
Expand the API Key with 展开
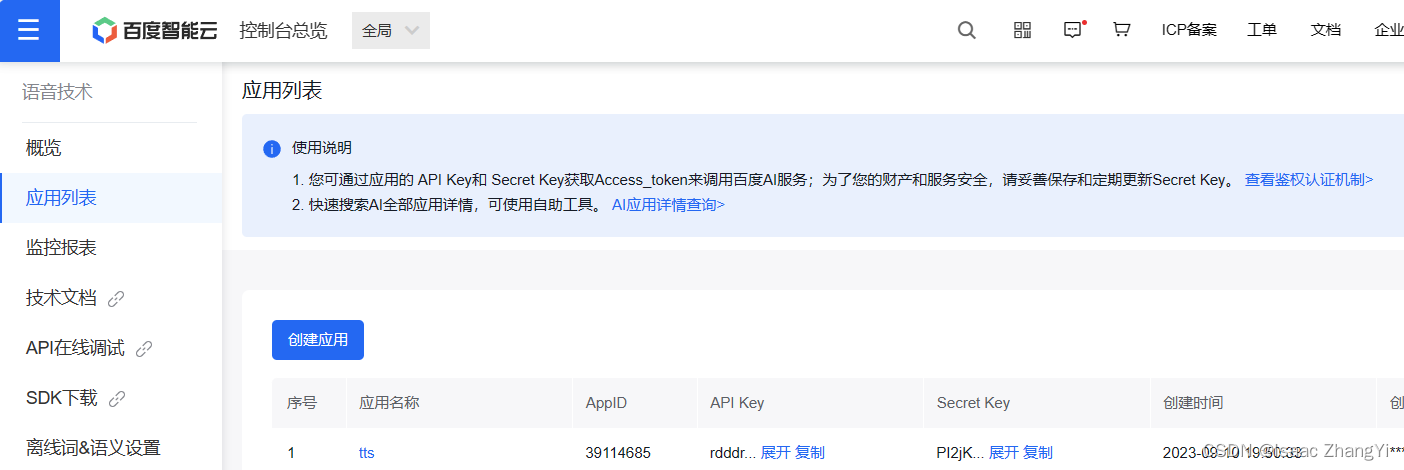click(776, 453)
